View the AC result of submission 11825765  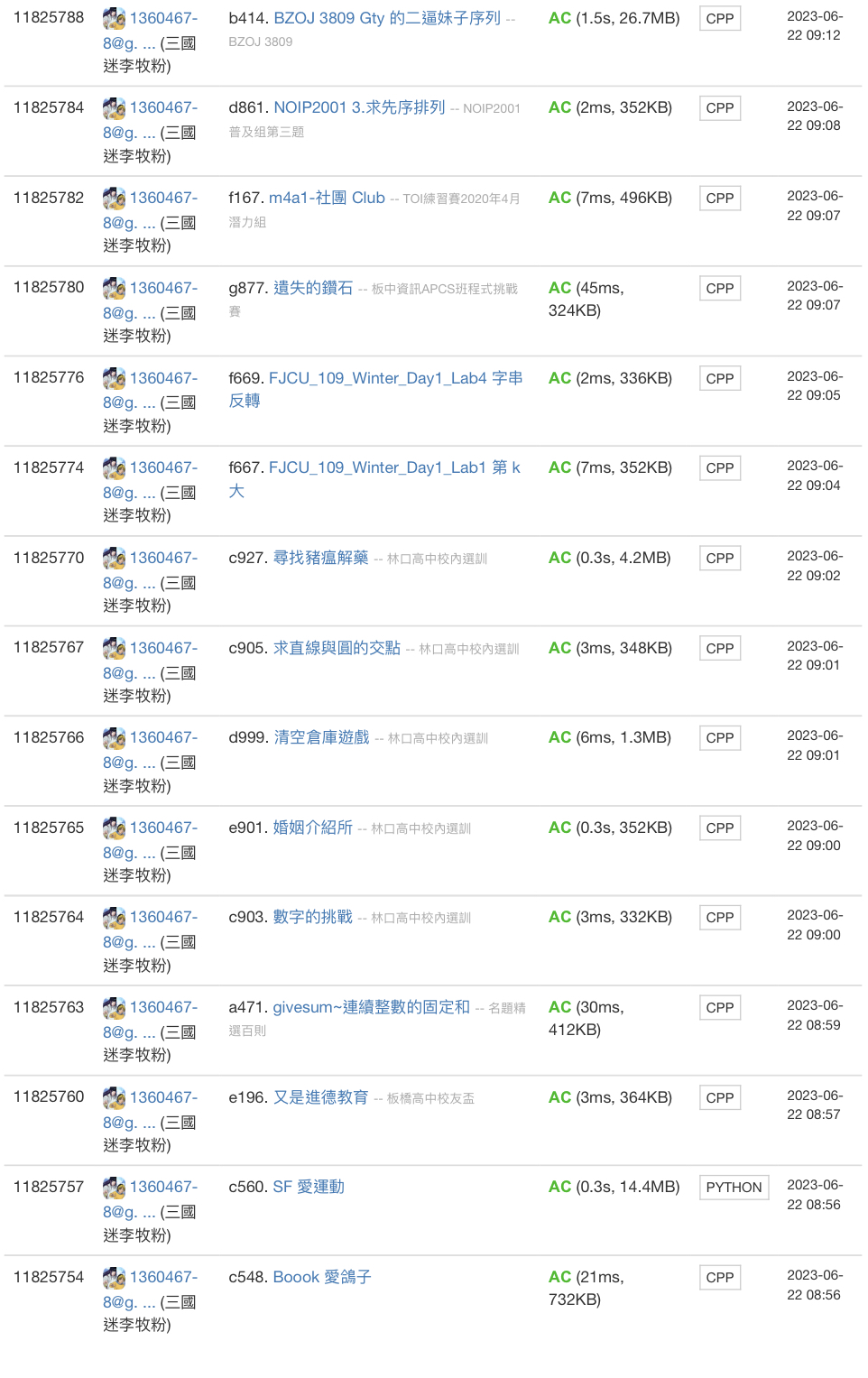[559, 828]
